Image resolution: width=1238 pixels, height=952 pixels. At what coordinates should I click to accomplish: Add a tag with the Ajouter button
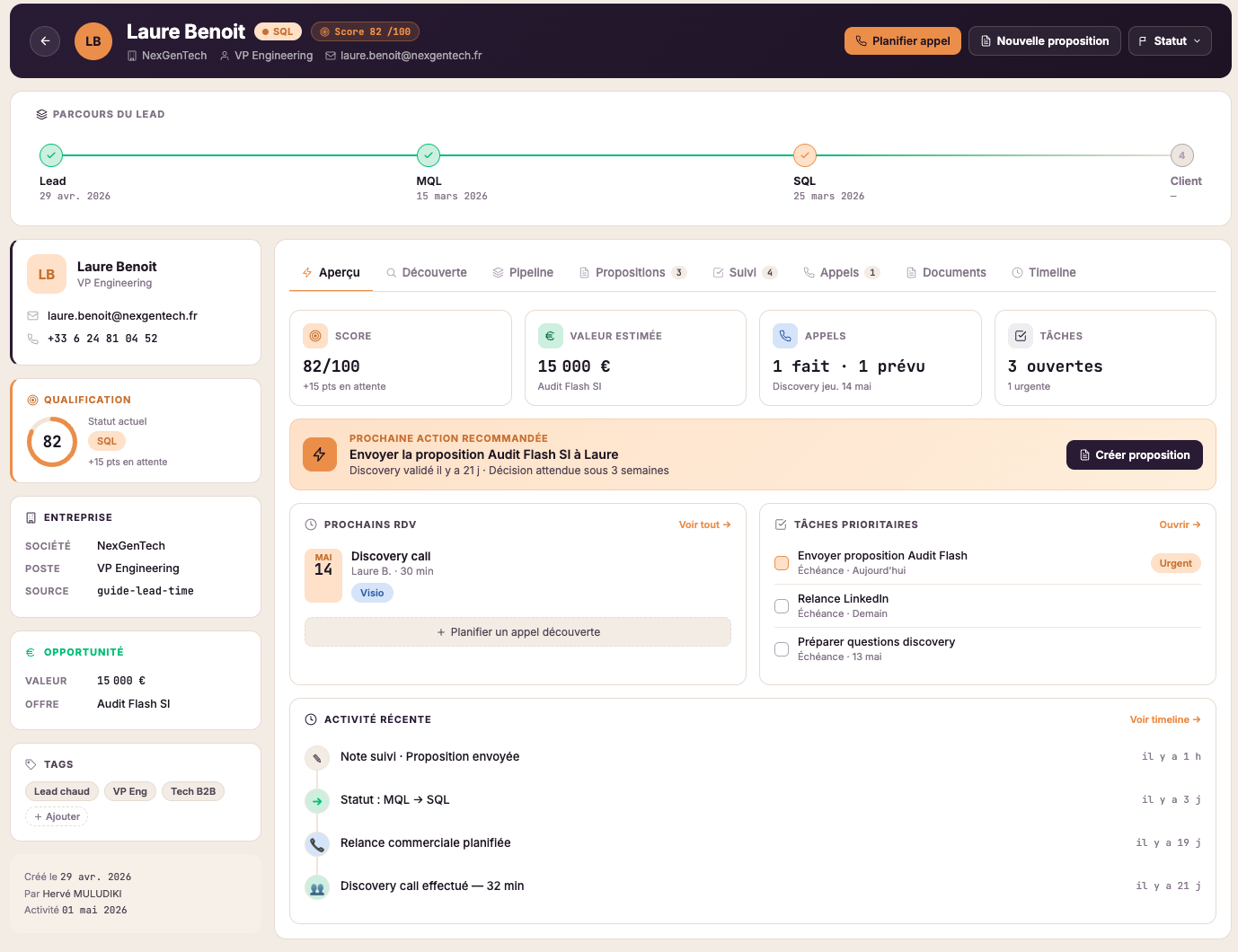coord(57,816)
